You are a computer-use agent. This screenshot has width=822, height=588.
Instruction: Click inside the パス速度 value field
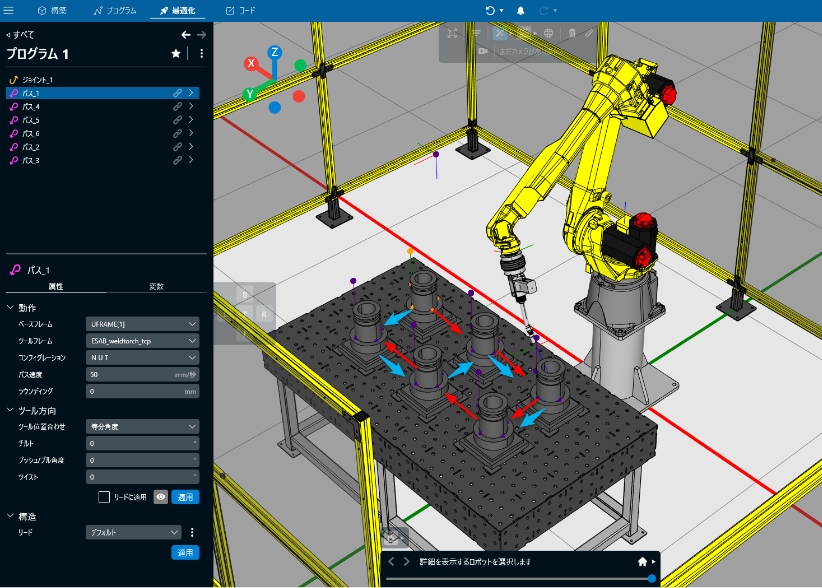[130, 375]
